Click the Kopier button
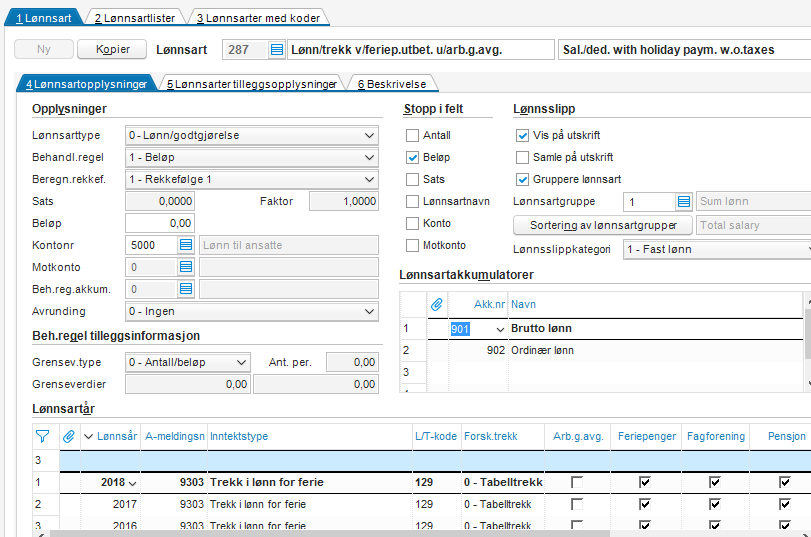 coord(112,49)
